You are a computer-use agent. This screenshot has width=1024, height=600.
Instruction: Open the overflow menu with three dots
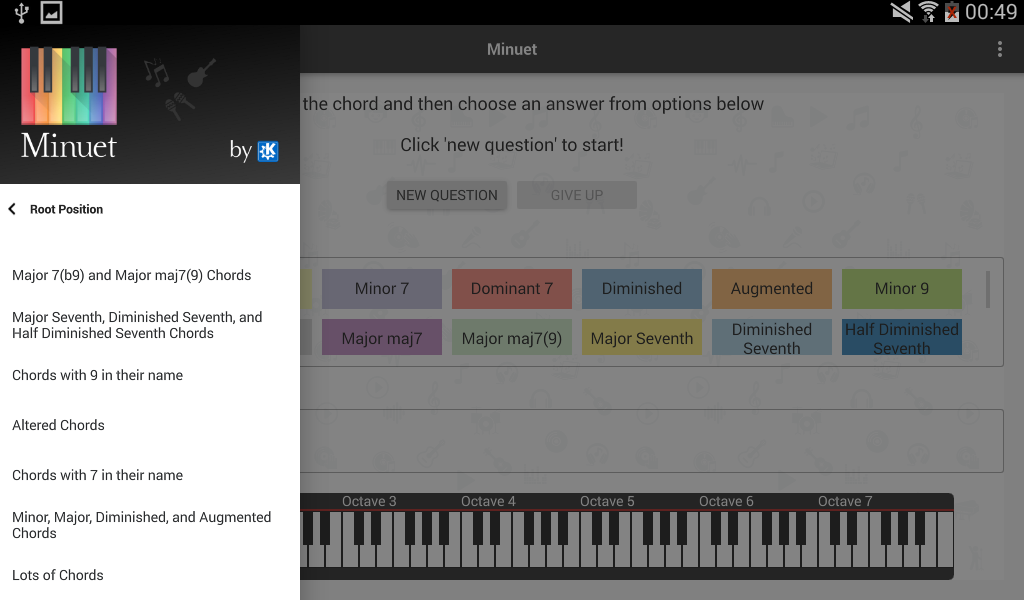click(x=999, y=48)
